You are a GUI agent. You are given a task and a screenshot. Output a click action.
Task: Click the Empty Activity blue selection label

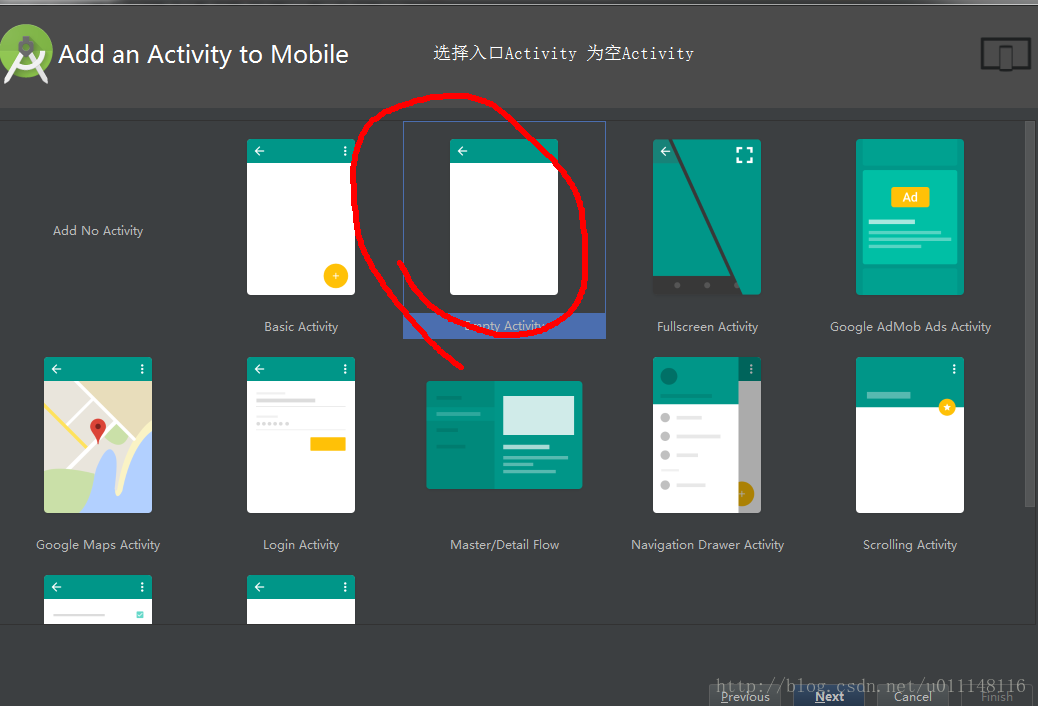pos(503,325)
